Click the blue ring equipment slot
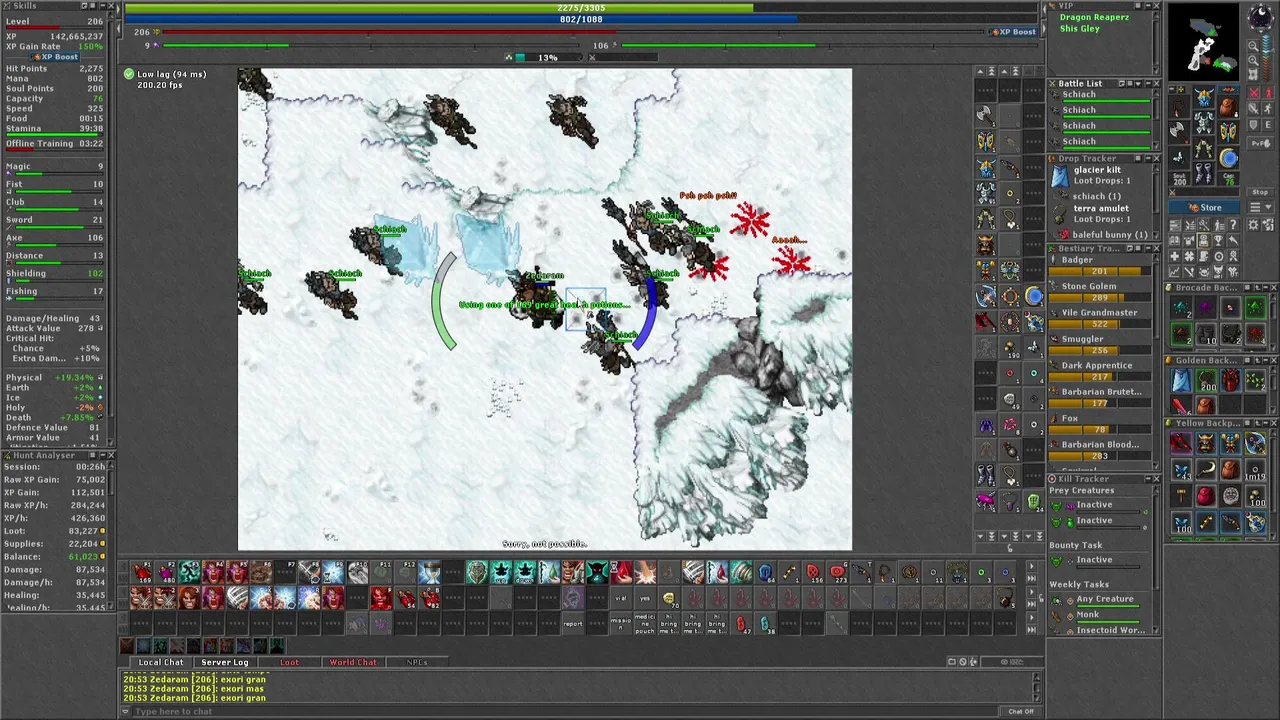Image resolution: width=1280 pixels, height=720 pixels. (x=1228, y=159)
